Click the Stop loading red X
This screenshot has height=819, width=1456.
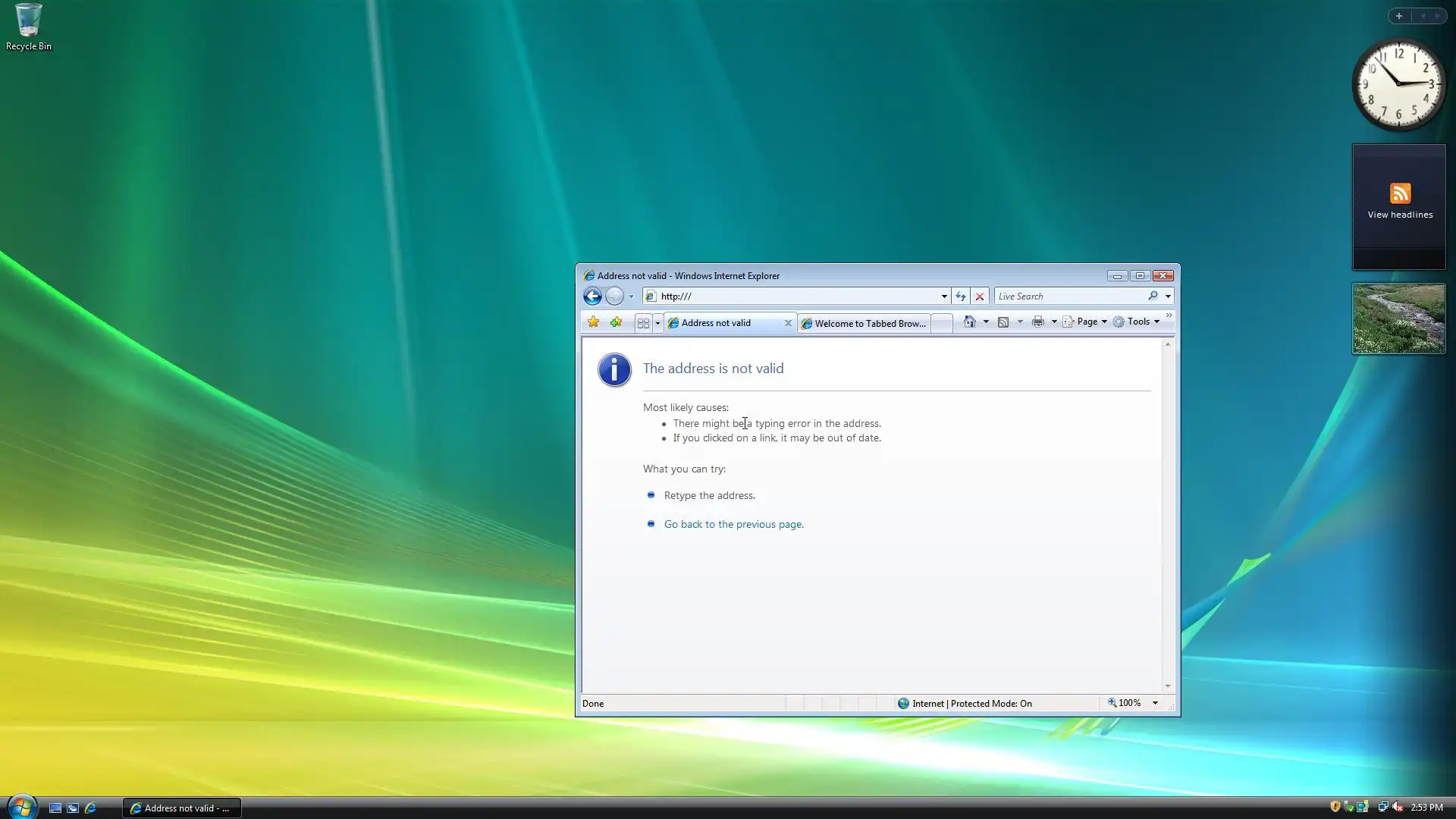click(x=980, y=297)
